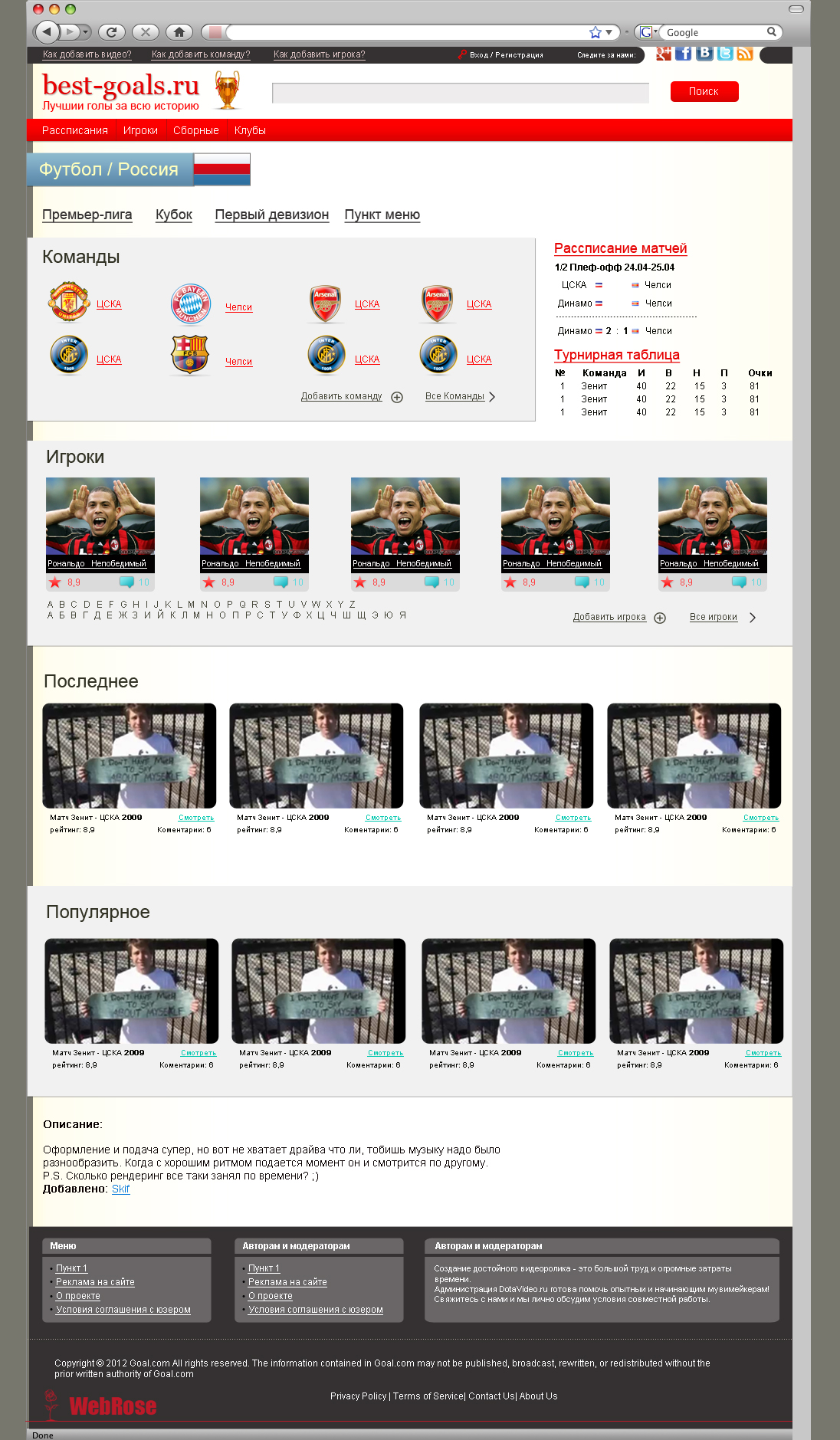Click the browser home button
This screenshot has width=840, height=1440.
[179, 32]
